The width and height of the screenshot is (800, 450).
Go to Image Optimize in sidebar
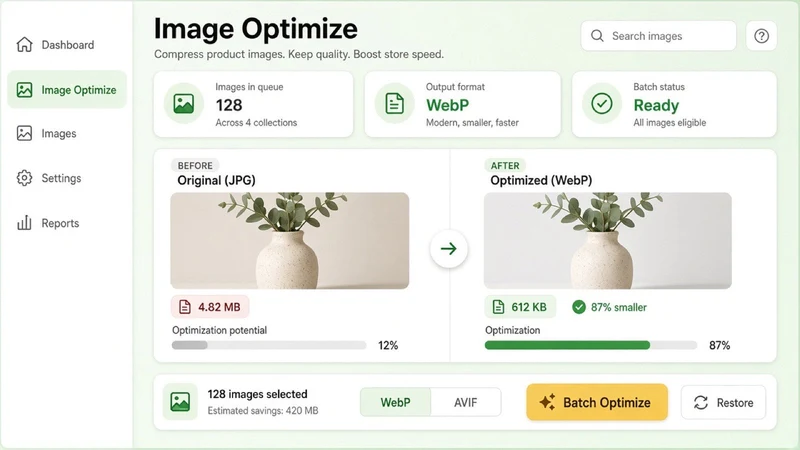(67, 90)
